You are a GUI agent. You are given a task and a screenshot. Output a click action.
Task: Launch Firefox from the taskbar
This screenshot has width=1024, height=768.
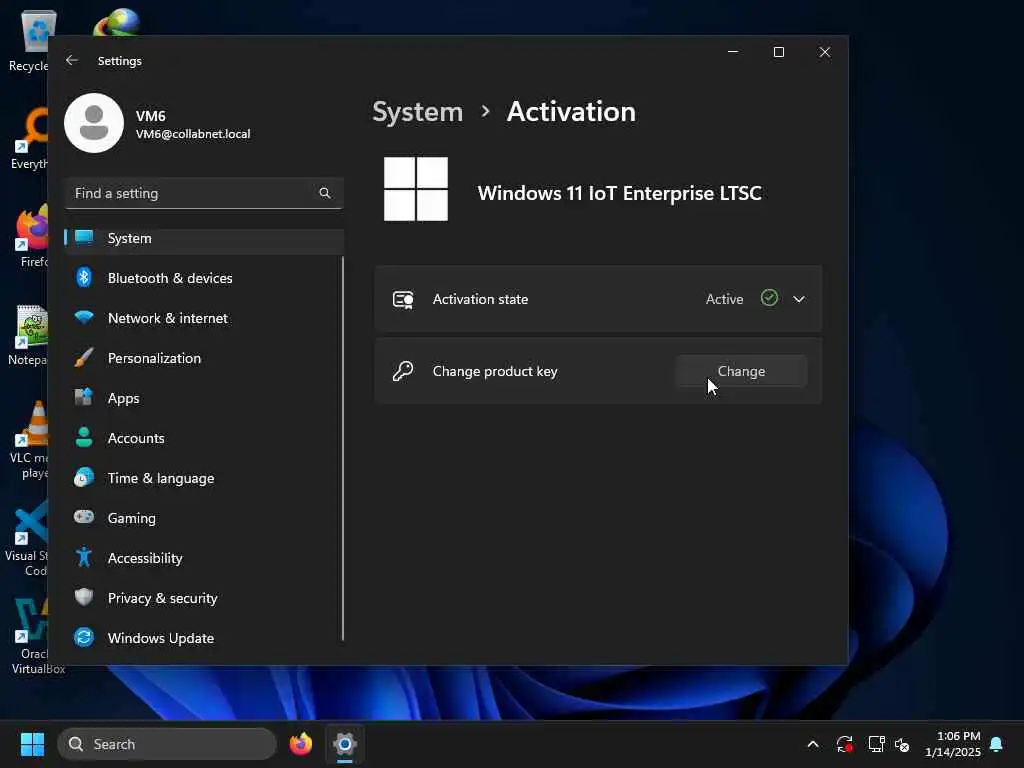pyautogui.click(x=300, y=744)
